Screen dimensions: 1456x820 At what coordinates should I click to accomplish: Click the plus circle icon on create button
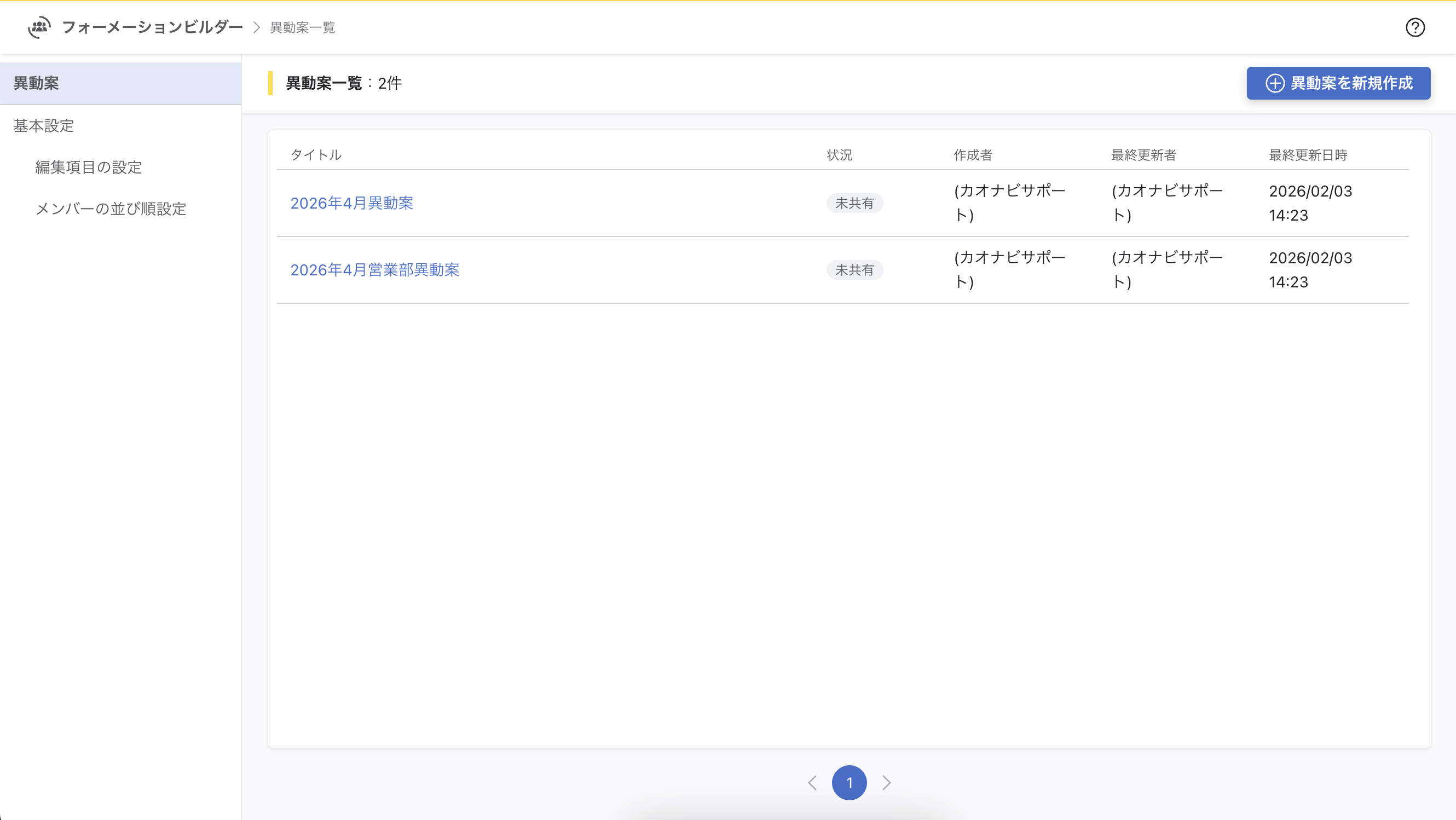click(1275, 84)
